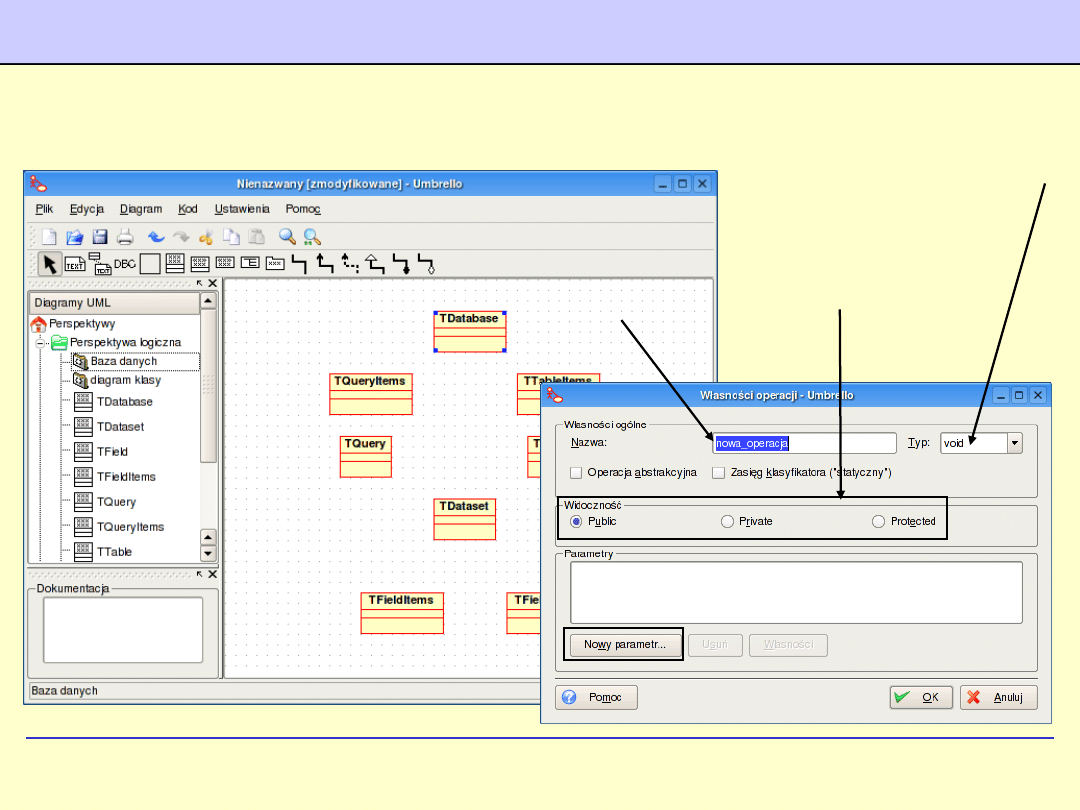1080x810 pixels.
Task: Click the scissors Cut icon
Action: point(206,237)
